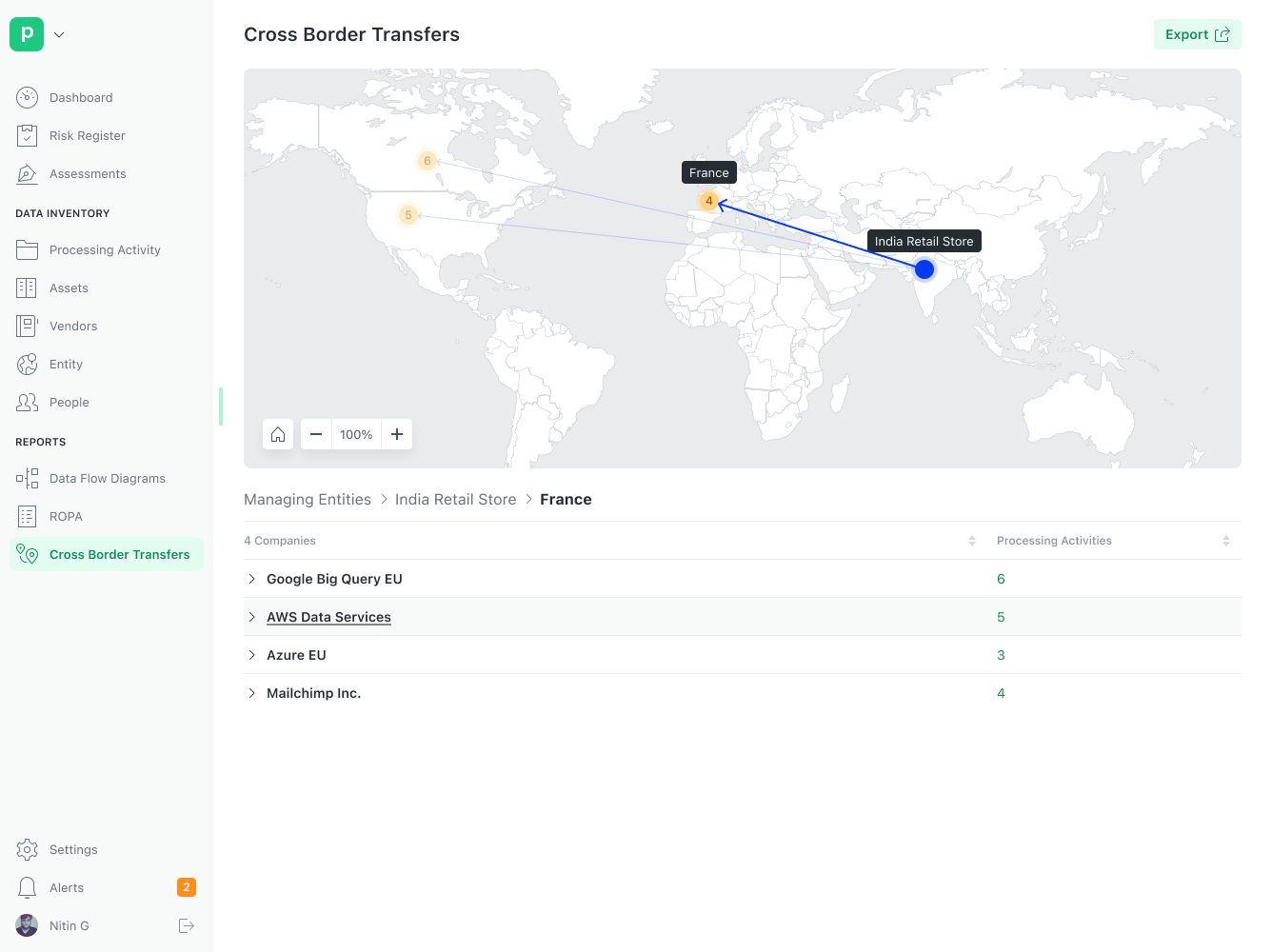This screenshot has width=1272, height=952.
Task: Open the ROPA report icon
Action: coord(27,516)
